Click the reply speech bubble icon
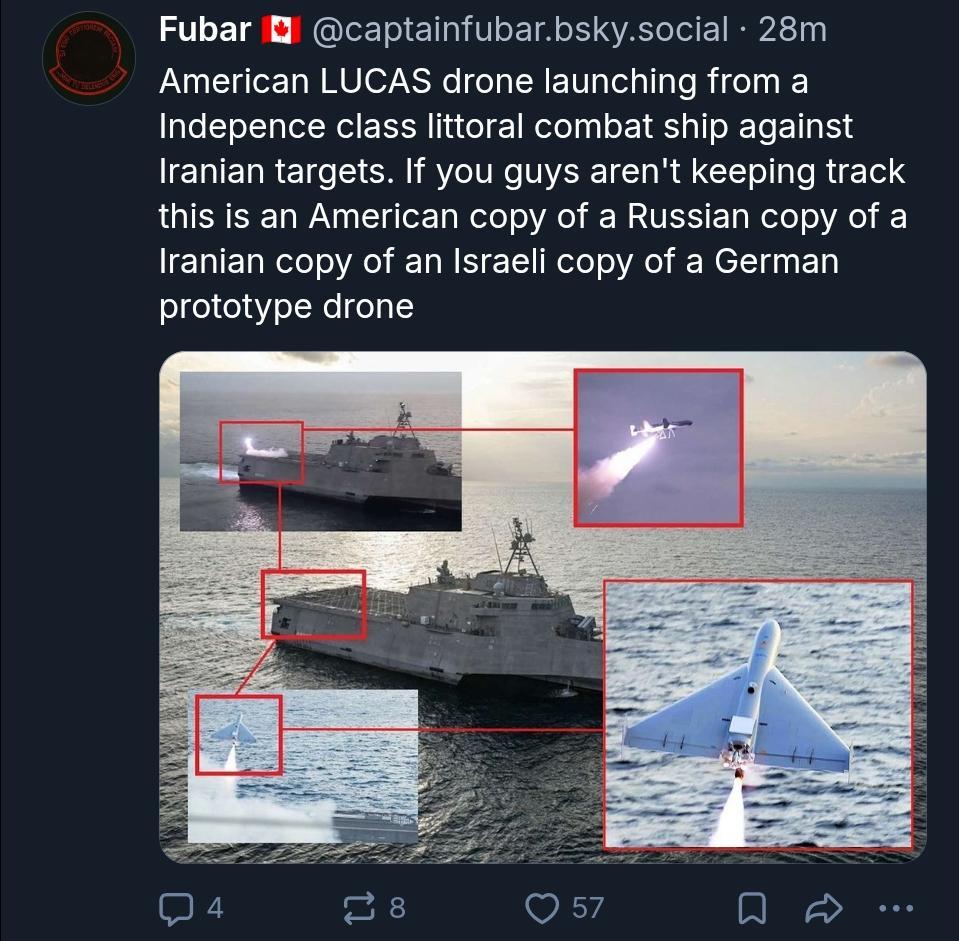The image size is (959, 941). (x=176, y=907)
